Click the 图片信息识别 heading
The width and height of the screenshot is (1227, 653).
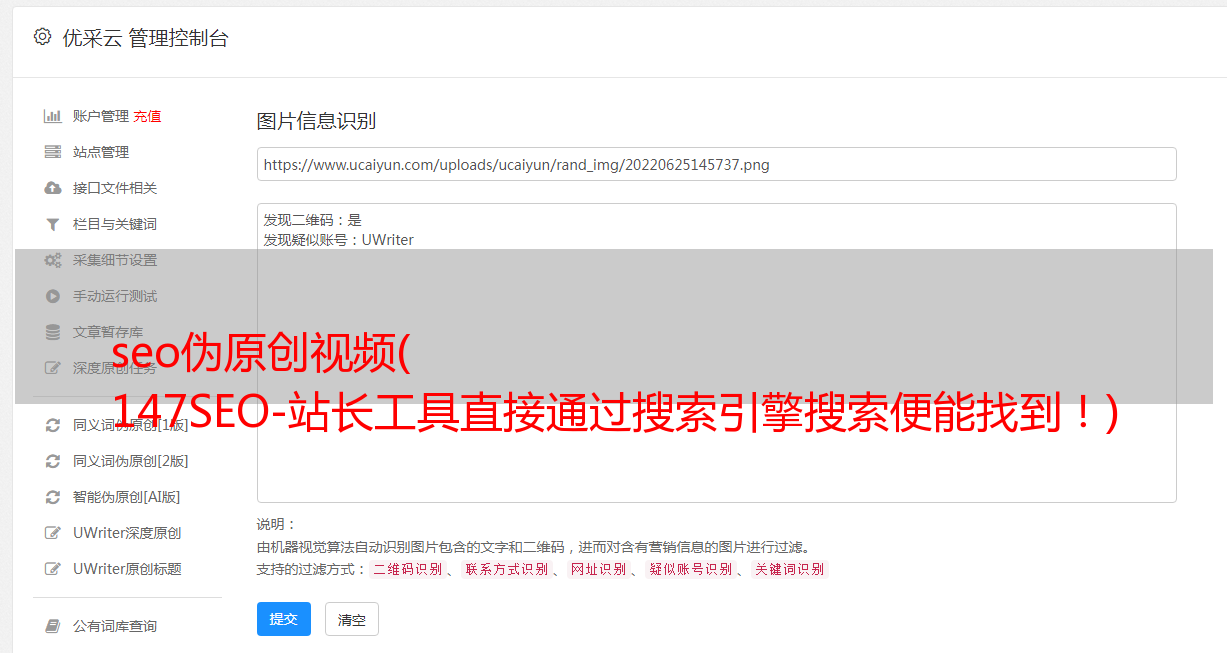[x=316, y=121]
